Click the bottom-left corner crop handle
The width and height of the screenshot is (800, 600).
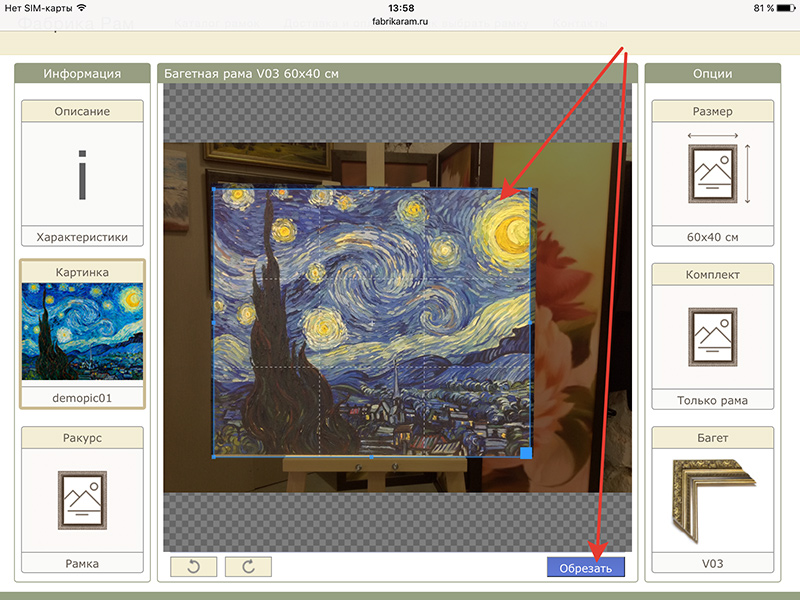click(x=213, y=457)
